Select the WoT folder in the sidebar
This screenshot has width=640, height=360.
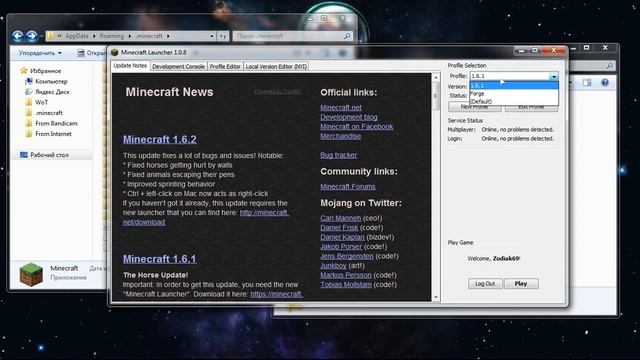tap(36, 102)
